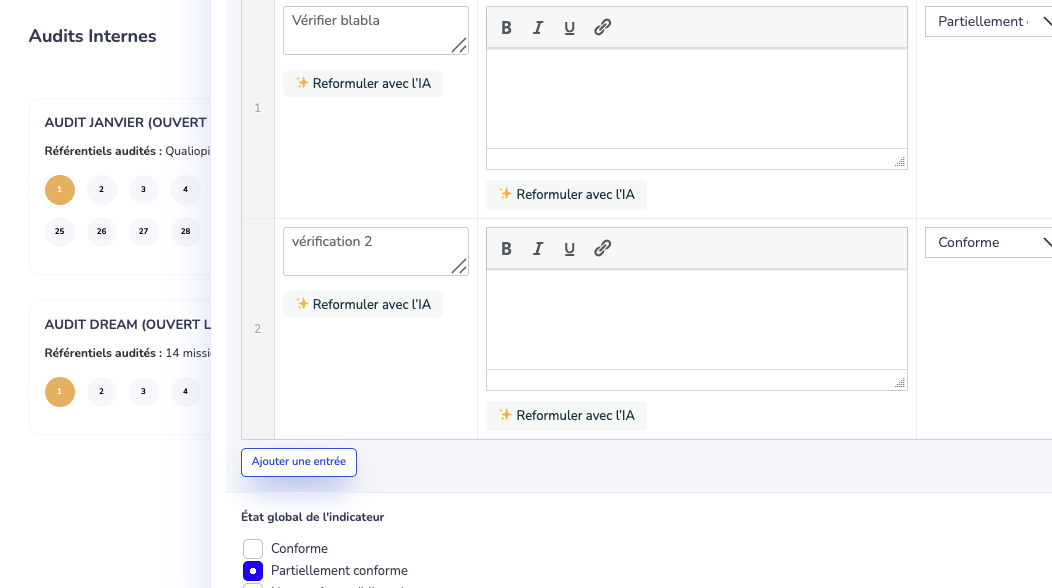Click the Vérifier blabla text field
Viewport: 1052px width, 588px height.
(375, 30)
